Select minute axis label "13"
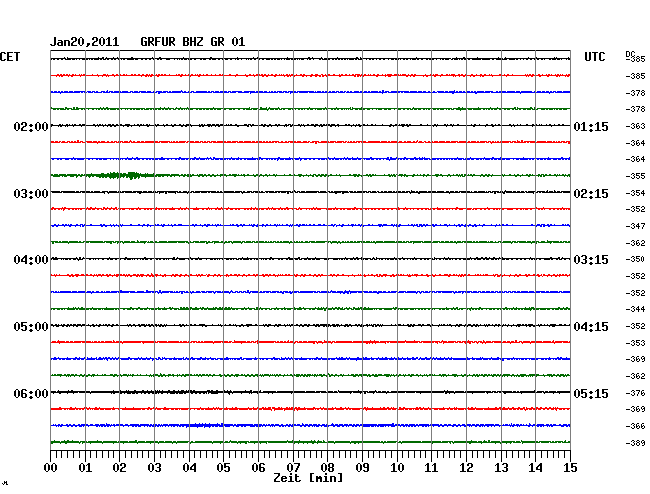650x494 pixels. pyautogui.click(x=501, y=467)
